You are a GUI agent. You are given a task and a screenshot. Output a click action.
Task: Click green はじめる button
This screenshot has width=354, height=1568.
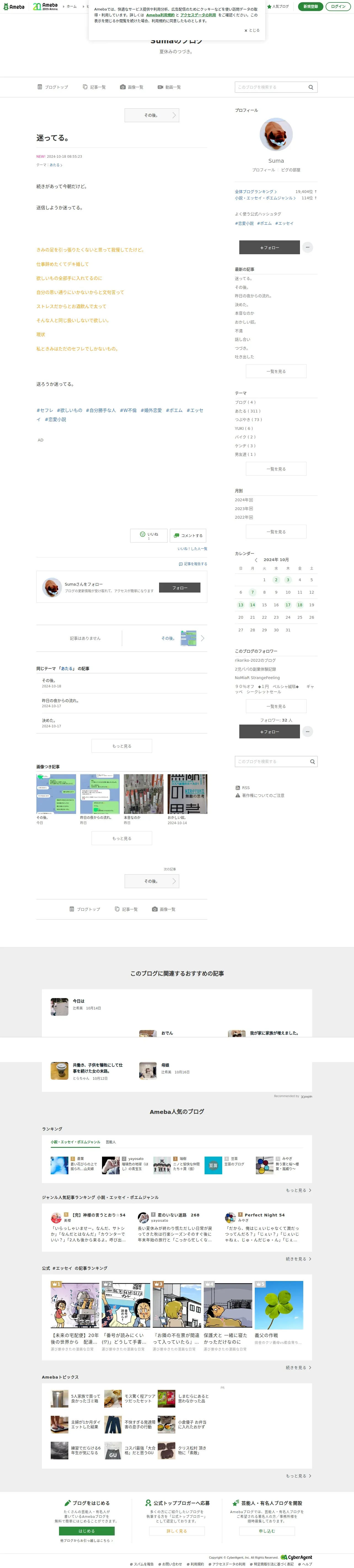pos(86,1531)
